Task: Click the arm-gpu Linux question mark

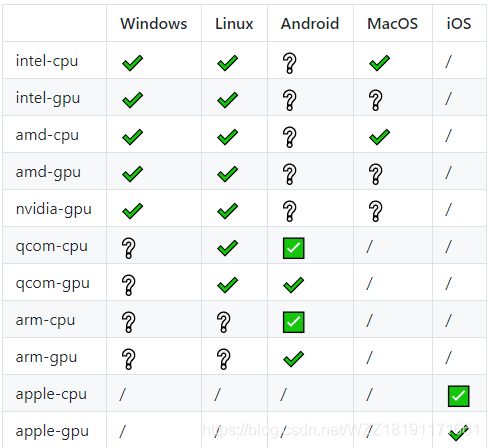Action: (x=223, y=359)
